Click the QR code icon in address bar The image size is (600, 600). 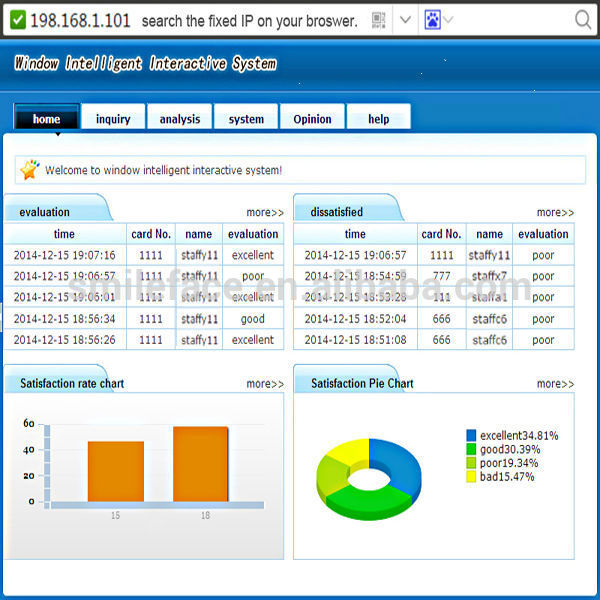pyautogui.click(x=378, y=20)
